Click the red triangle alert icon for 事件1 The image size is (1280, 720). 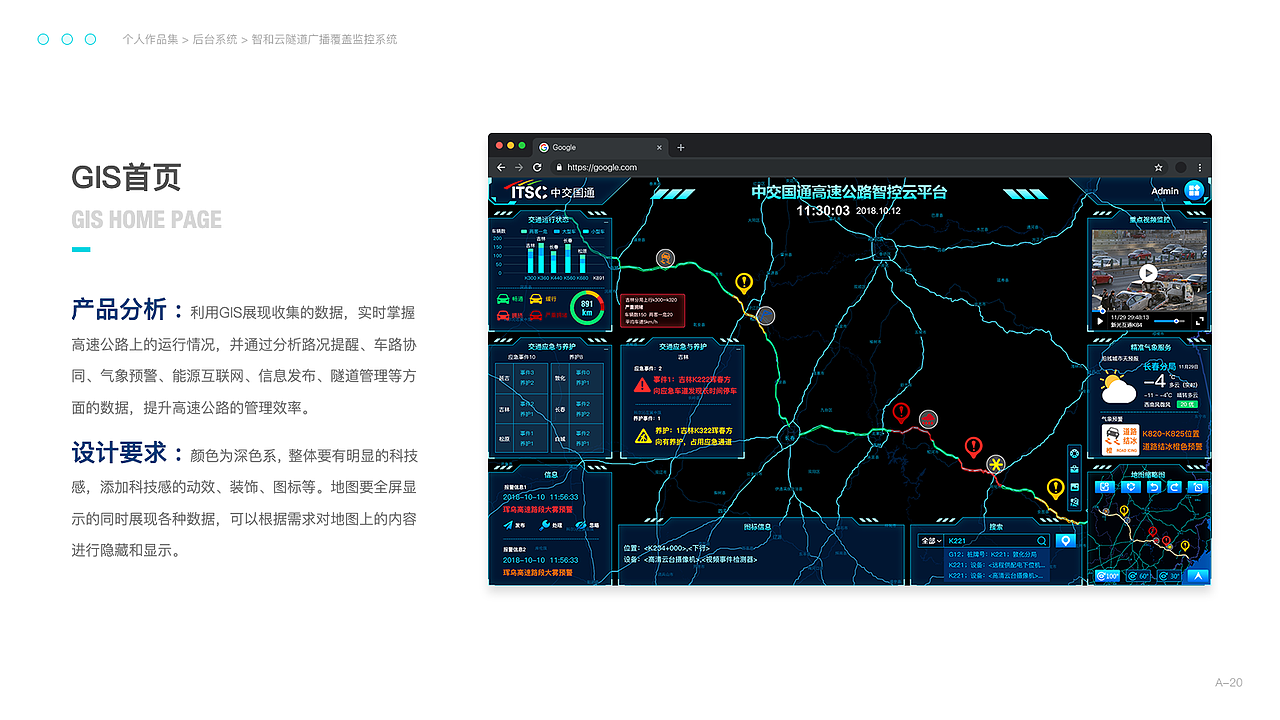[642, 385]
